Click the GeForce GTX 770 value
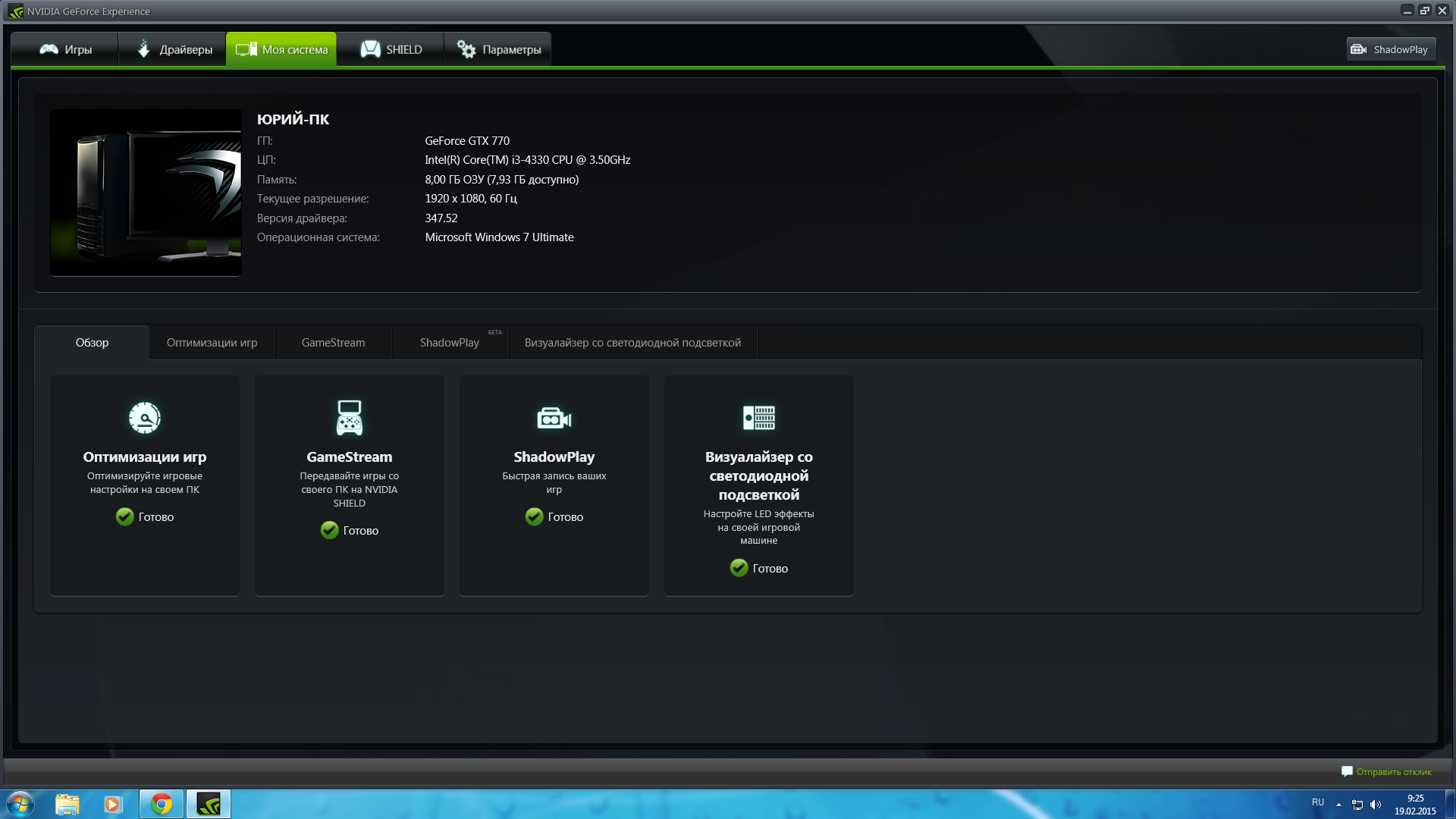This screenshot has width=1456, height=819. click(467, 141)
